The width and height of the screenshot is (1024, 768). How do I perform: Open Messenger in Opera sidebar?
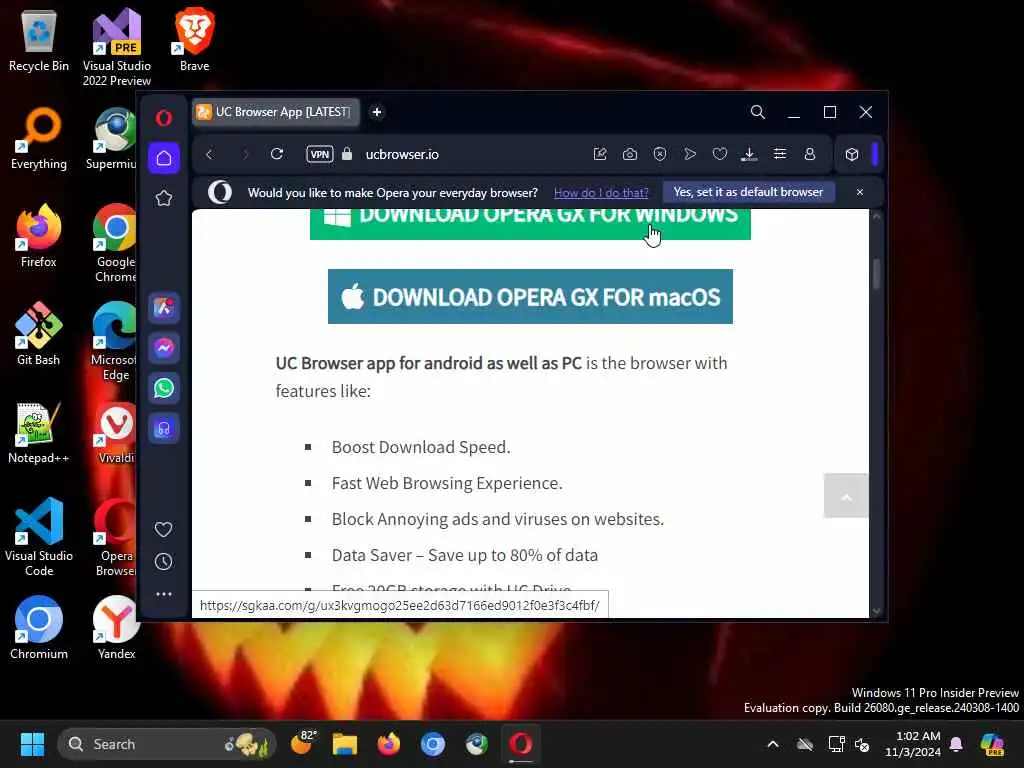click(164, 348)
